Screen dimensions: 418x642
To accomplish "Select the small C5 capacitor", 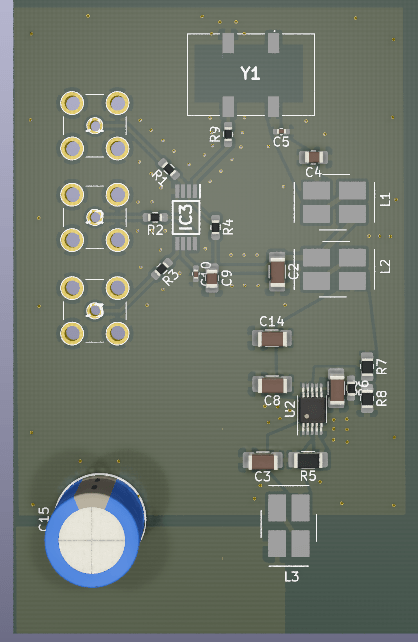I will [x=281, y=131].
